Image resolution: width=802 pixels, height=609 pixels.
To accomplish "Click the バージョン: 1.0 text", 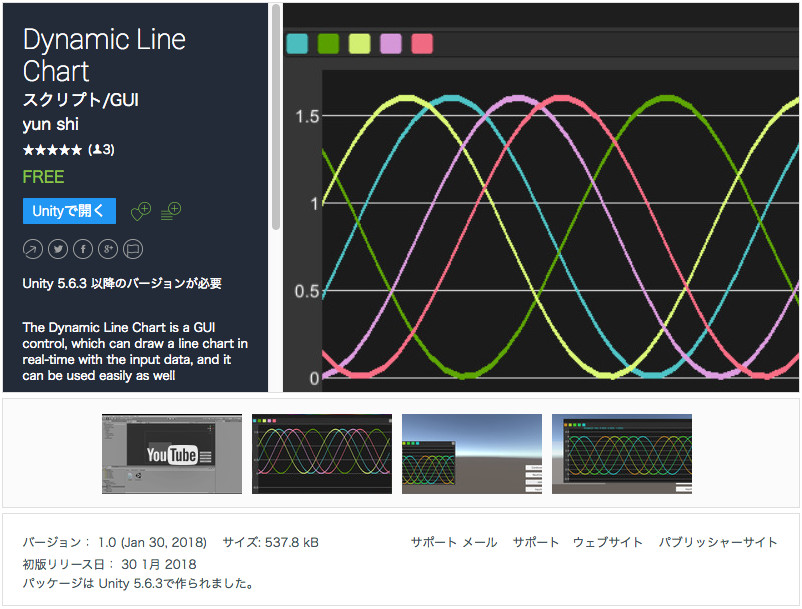I will tap(115, 542).
